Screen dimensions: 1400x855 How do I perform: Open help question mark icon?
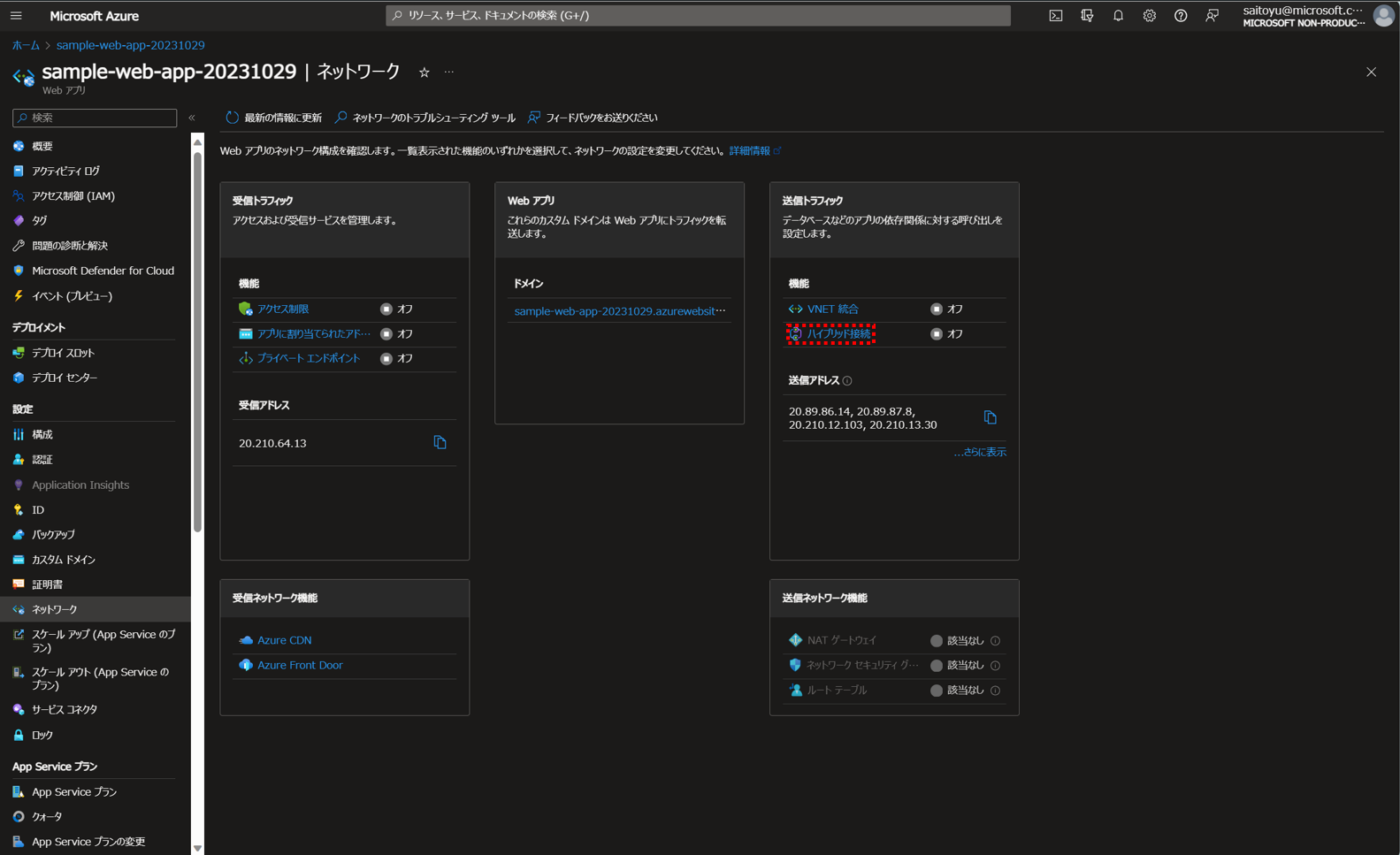(1181, 15)
